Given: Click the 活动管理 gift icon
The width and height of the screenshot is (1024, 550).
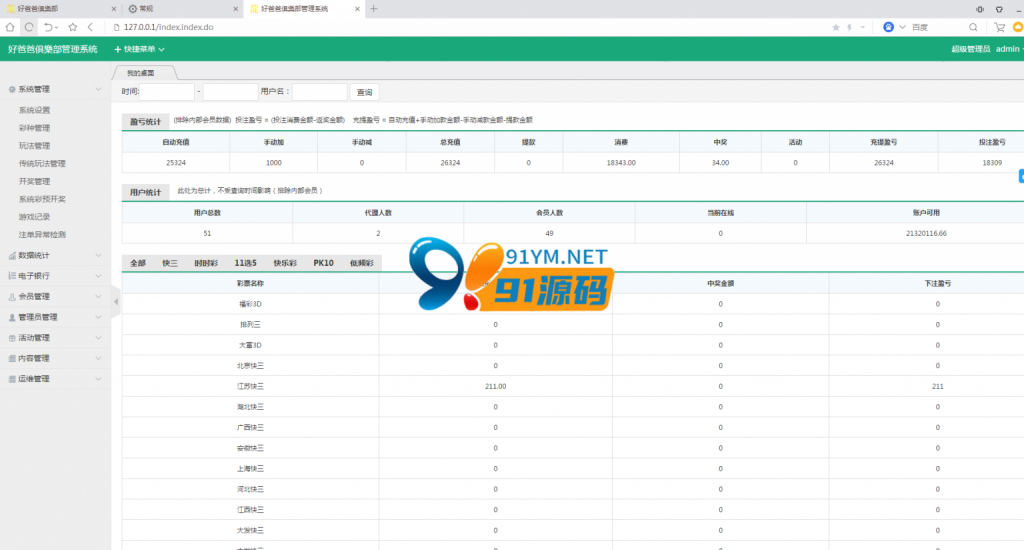Looking at the screenshot, I should tap(12, 338).
